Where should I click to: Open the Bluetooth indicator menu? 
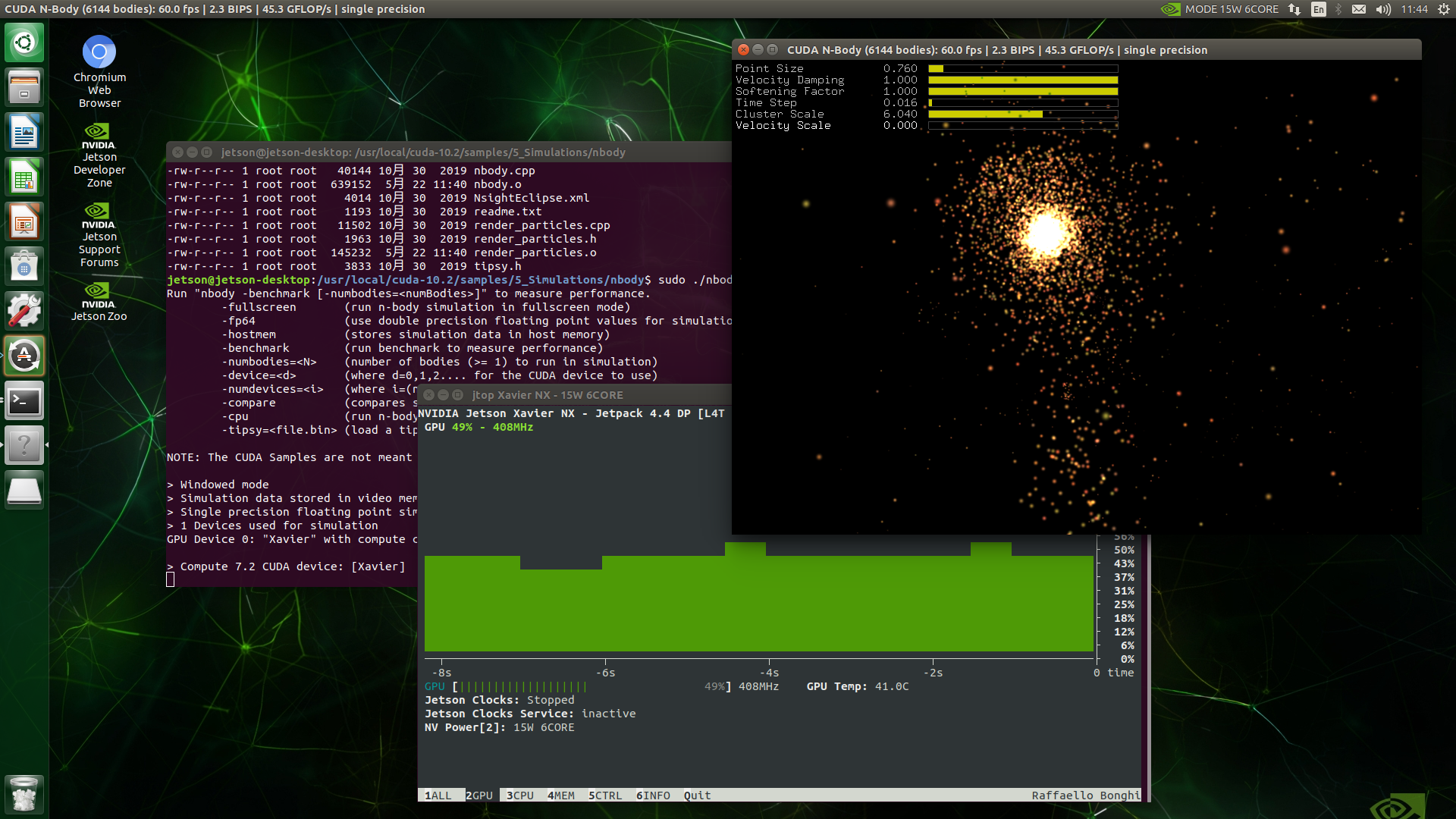click(x=1338, y=9)
